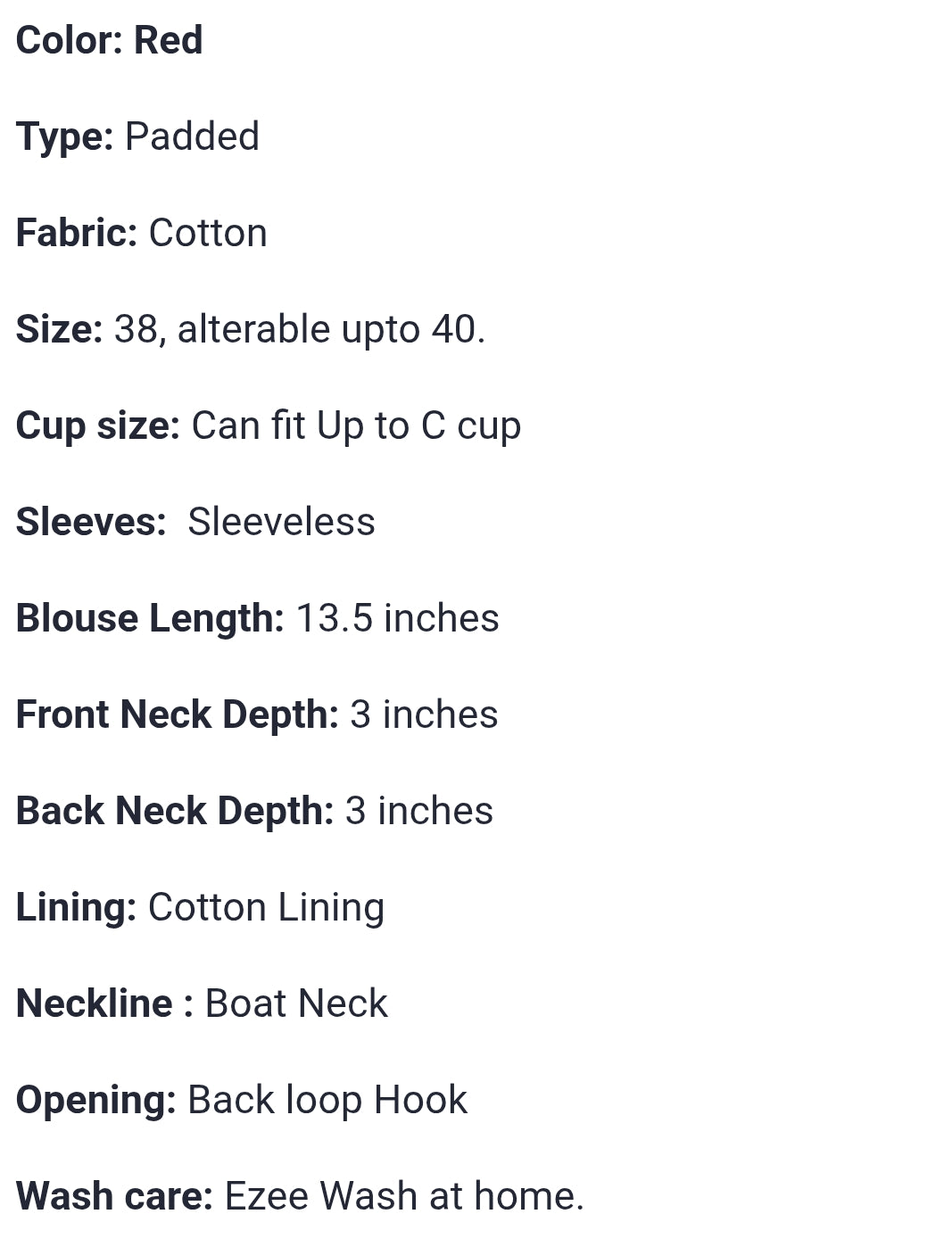Image resolution: width=952 pixels, height=1247 pixels.
Task: Click the "Sleeveless" value
Action: 281,522
